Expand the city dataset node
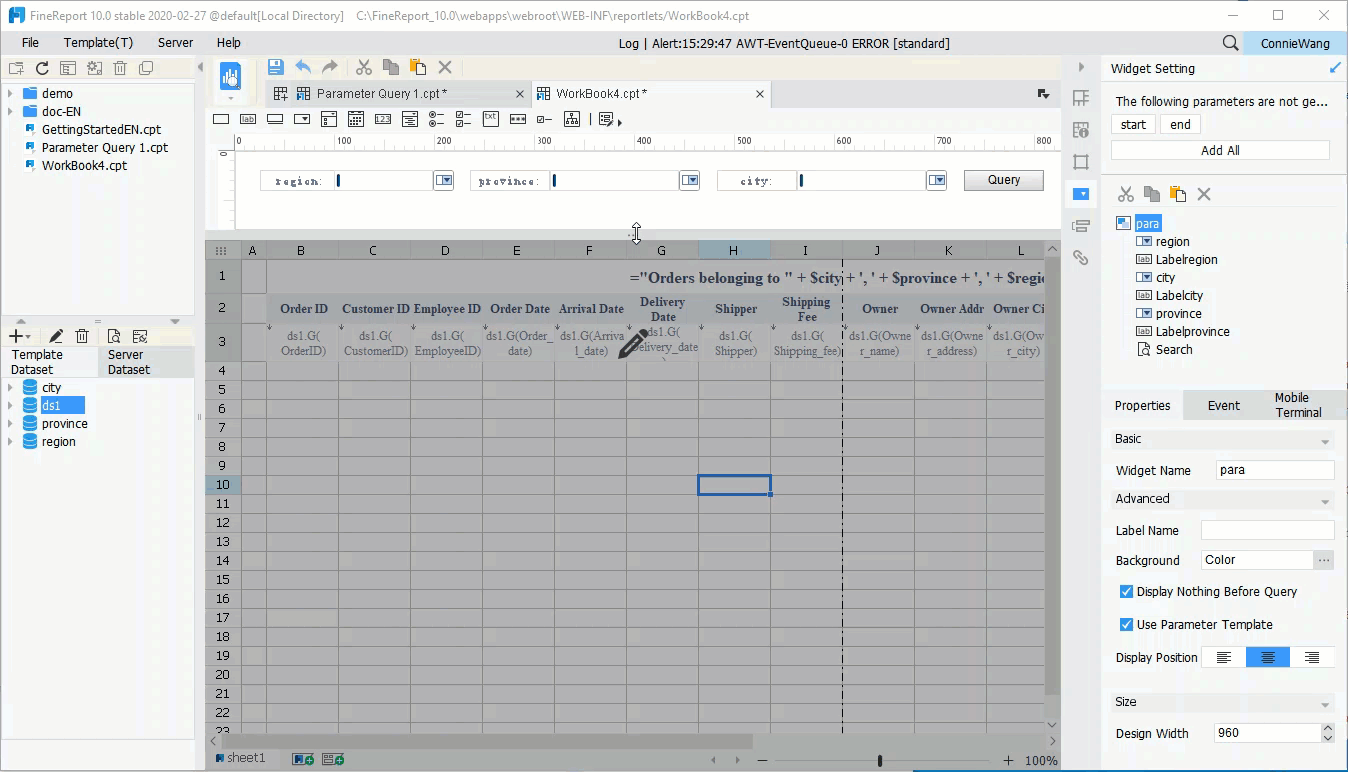 coord(10,387)
